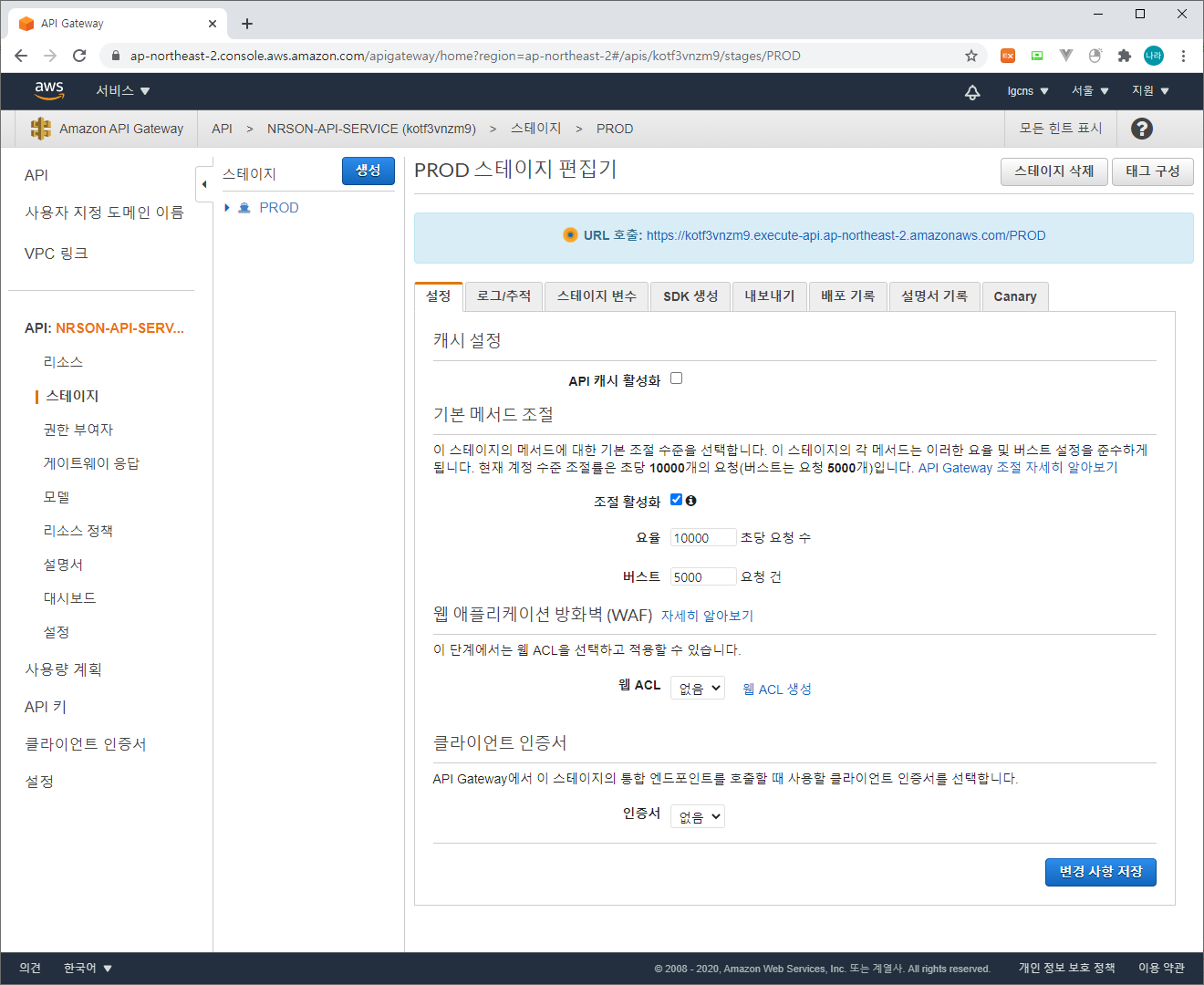Open 클라이언트 인증서 in the sidebar

(x=86, y=744)
